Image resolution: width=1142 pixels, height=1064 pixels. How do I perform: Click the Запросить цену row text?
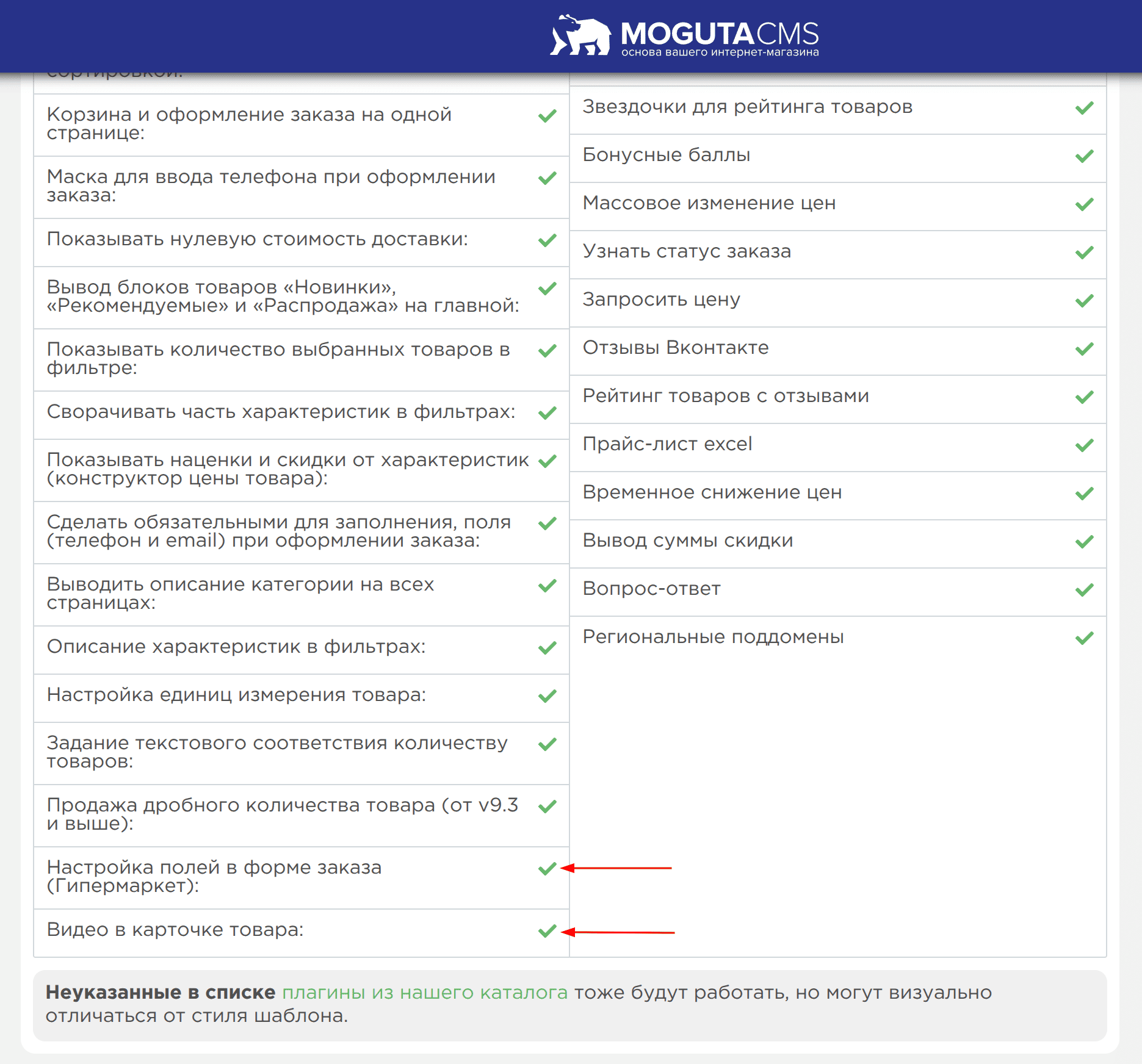661,300
